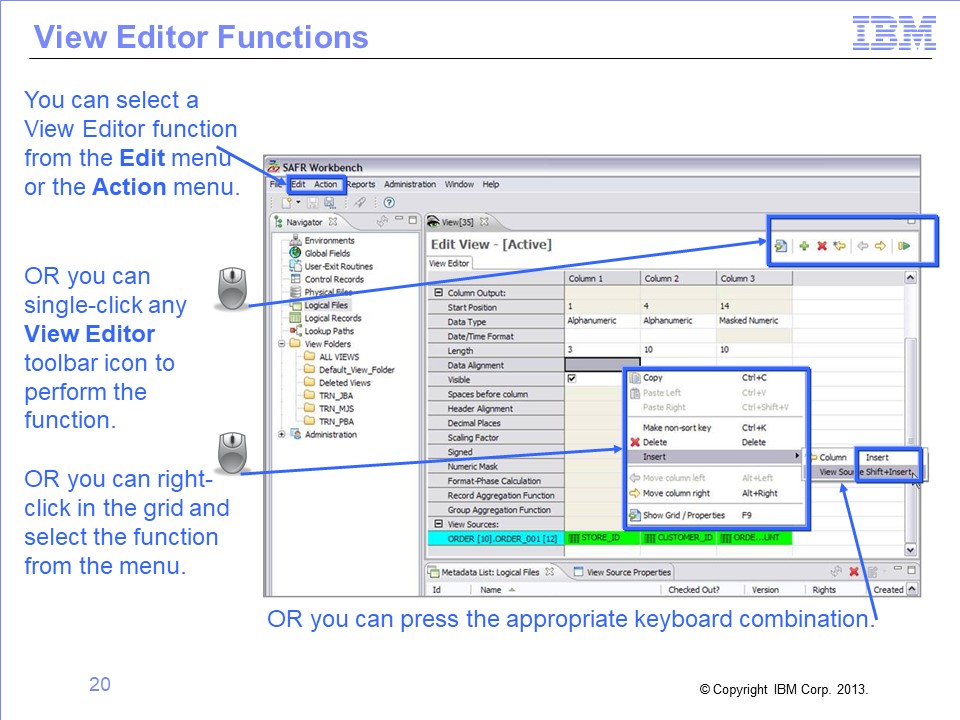Click the Global Fields globe icon
Screen dimensions: 960x720
click(295, 253)
